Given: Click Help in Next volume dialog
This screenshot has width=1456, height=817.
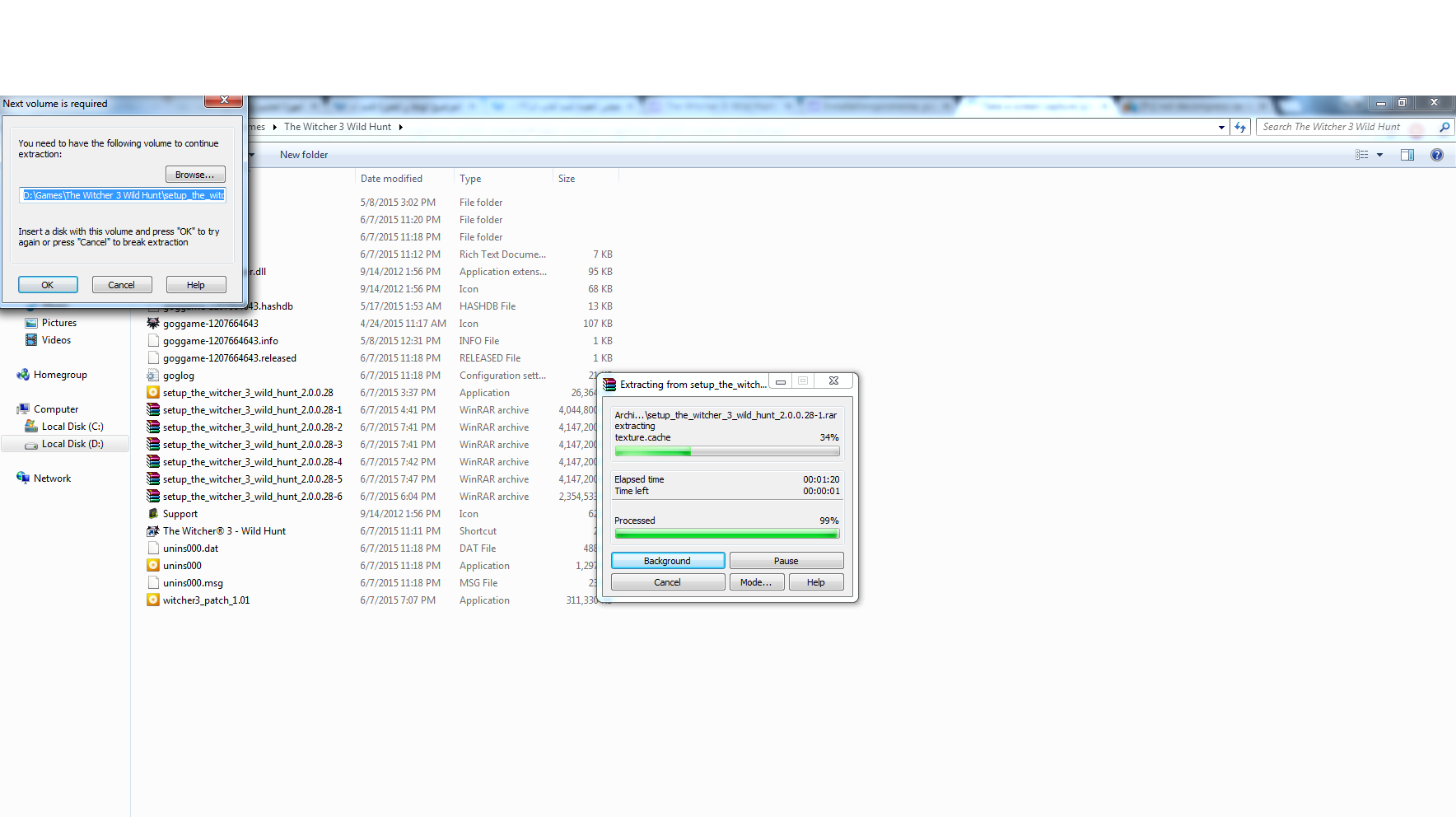Looking at the screenshot, I should click(196, 285).
